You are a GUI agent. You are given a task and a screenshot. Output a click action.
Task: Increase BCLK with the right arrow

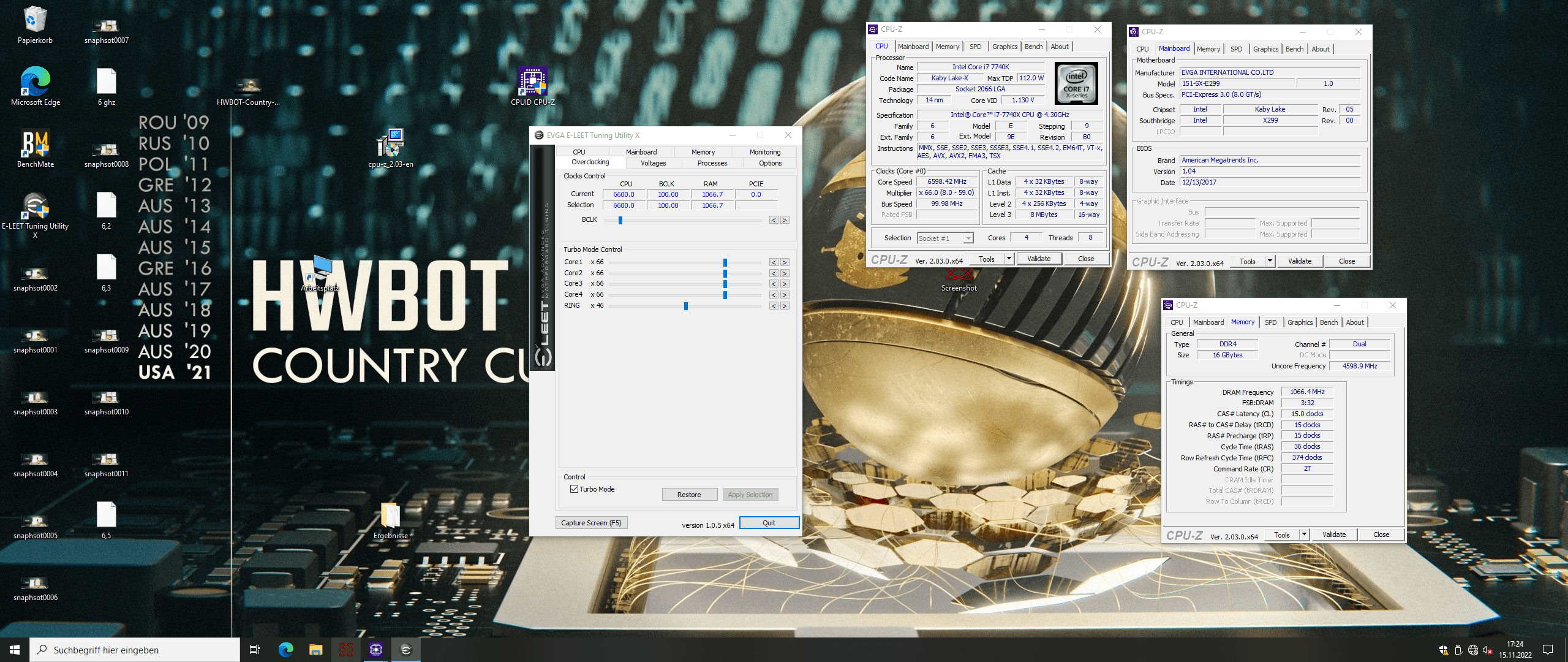click(x=785, y=219)
